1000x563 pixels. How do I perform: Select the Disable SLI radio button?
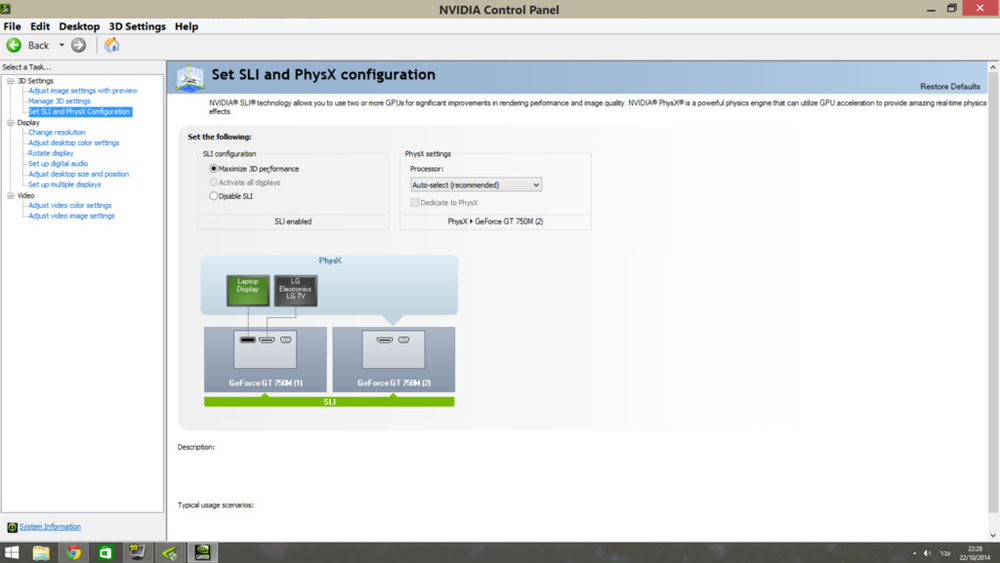[214, 196]
